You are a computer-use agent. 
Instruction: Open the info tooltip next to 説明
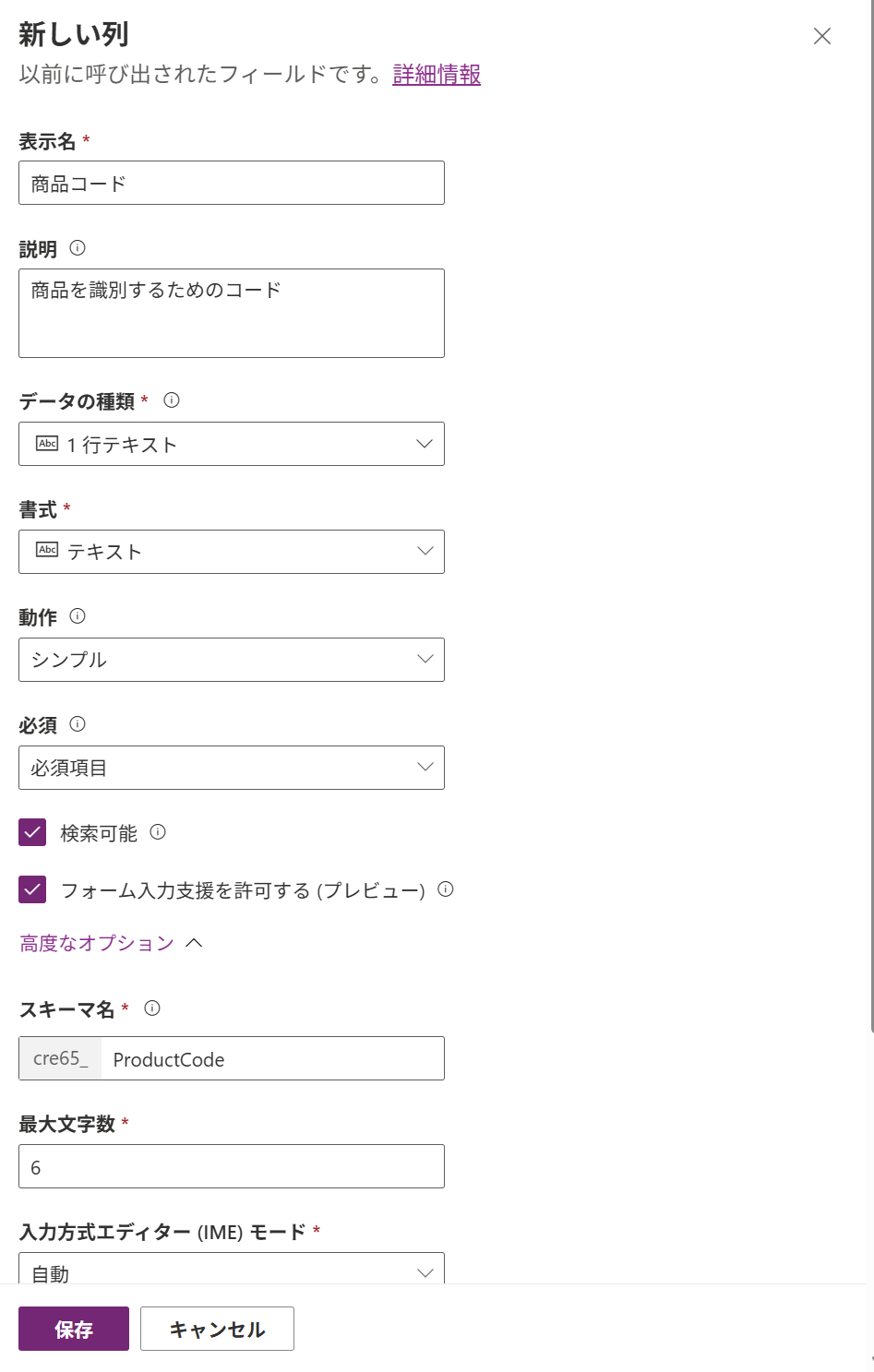(77, 248)
